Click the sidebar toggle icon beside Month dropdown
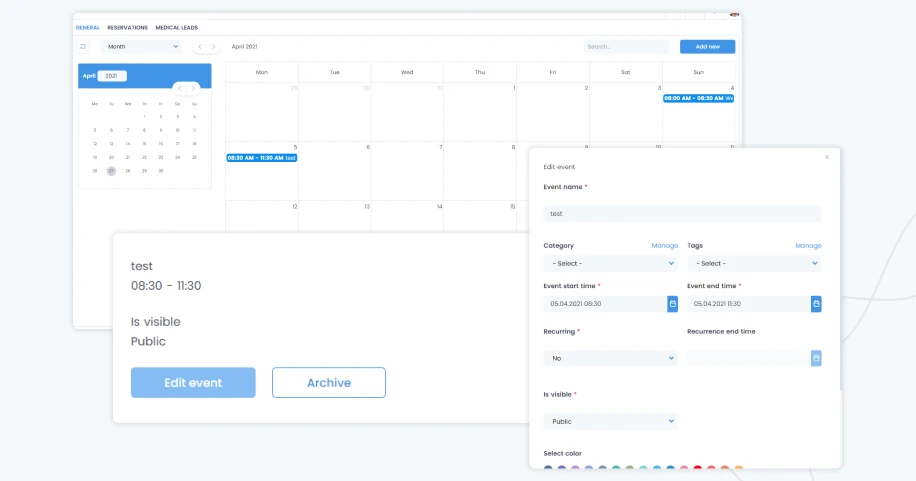This screenshot has width=916, height=481. coord(83,47)
